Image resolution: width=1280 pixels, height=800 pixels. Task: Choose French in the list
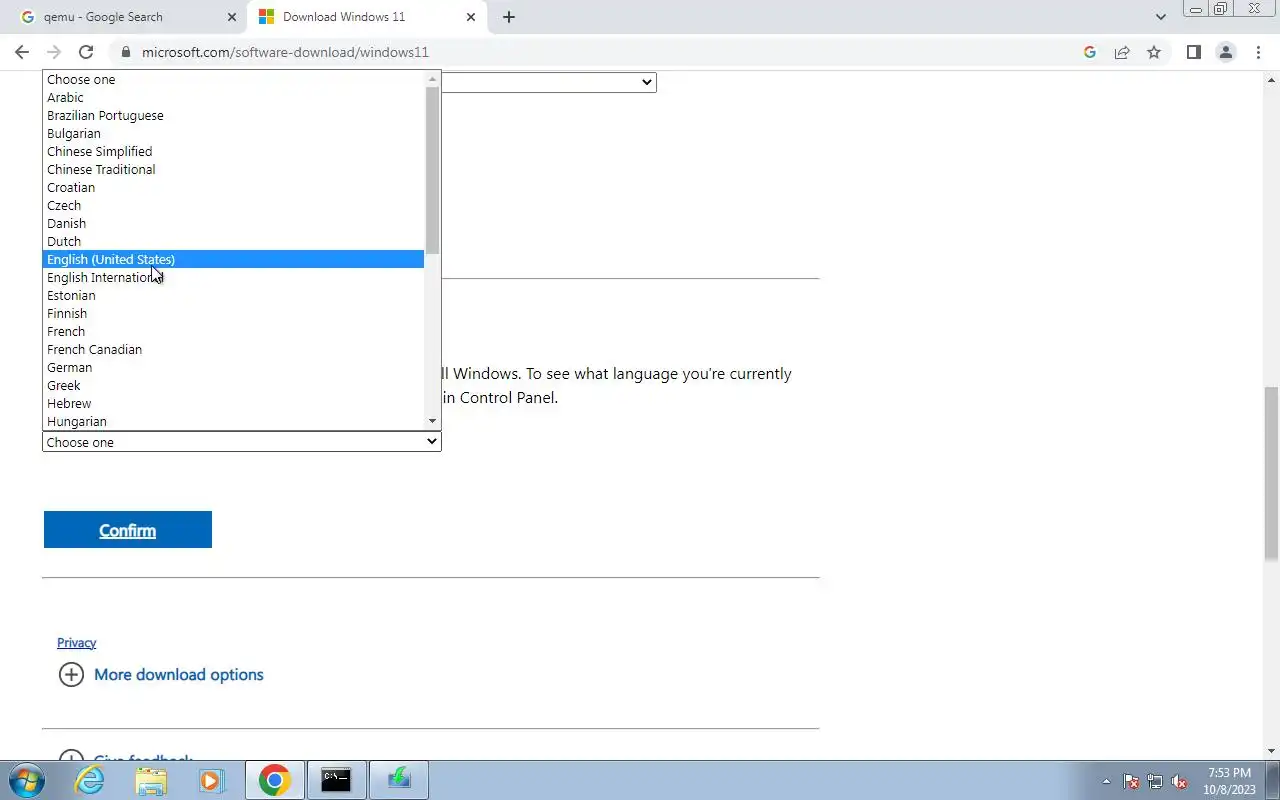(x=234, y=331)
